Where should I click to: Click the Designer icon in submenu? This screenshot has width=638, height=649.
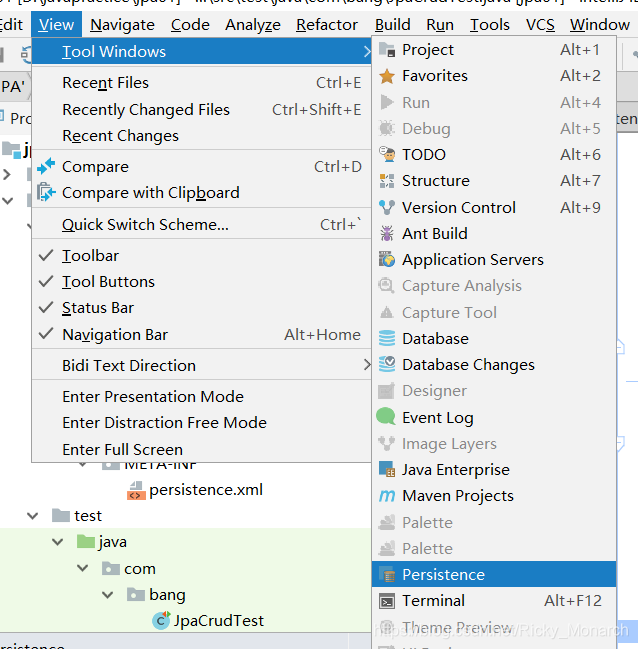point(387,391)
